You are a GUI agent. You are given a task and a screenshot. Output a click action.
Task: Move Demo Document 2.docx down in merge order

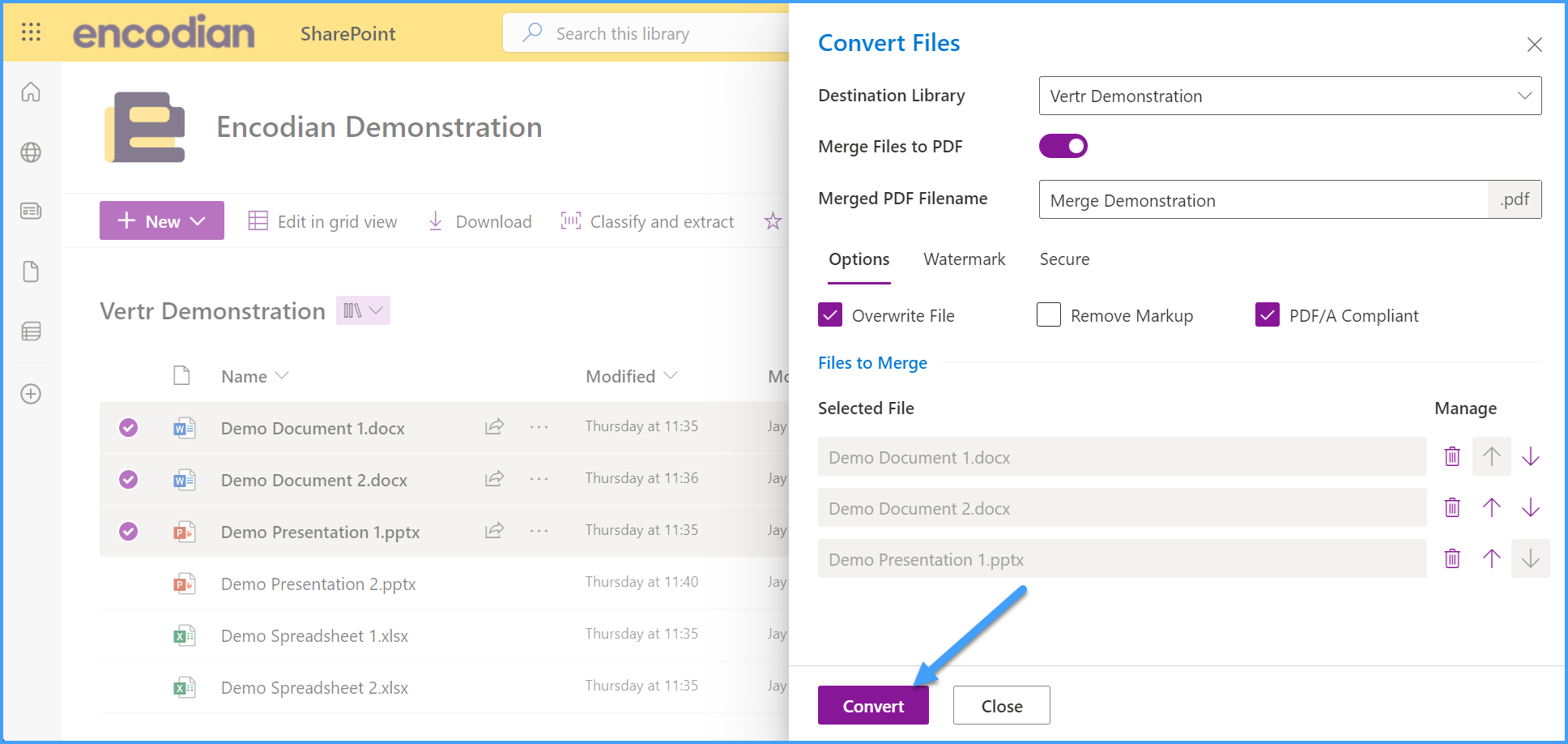click(x=1531, y=507)
